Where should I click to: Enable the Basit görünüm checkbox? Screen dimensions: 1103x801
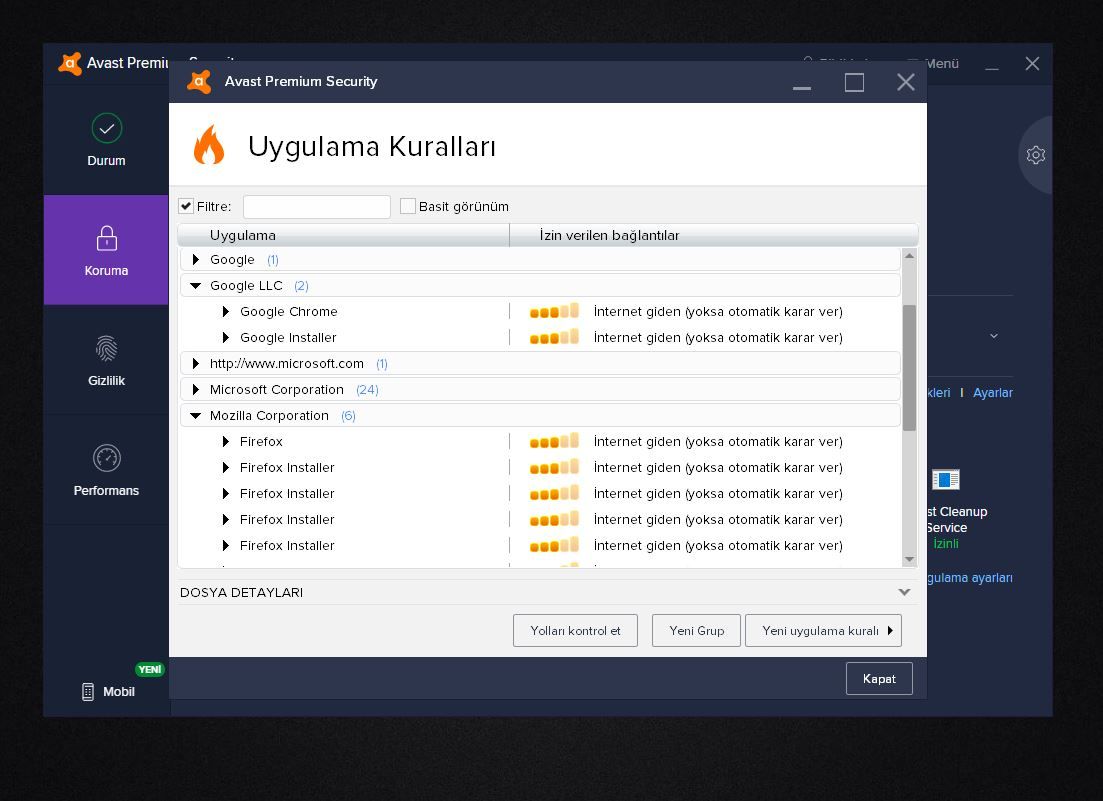coord(407,206)
